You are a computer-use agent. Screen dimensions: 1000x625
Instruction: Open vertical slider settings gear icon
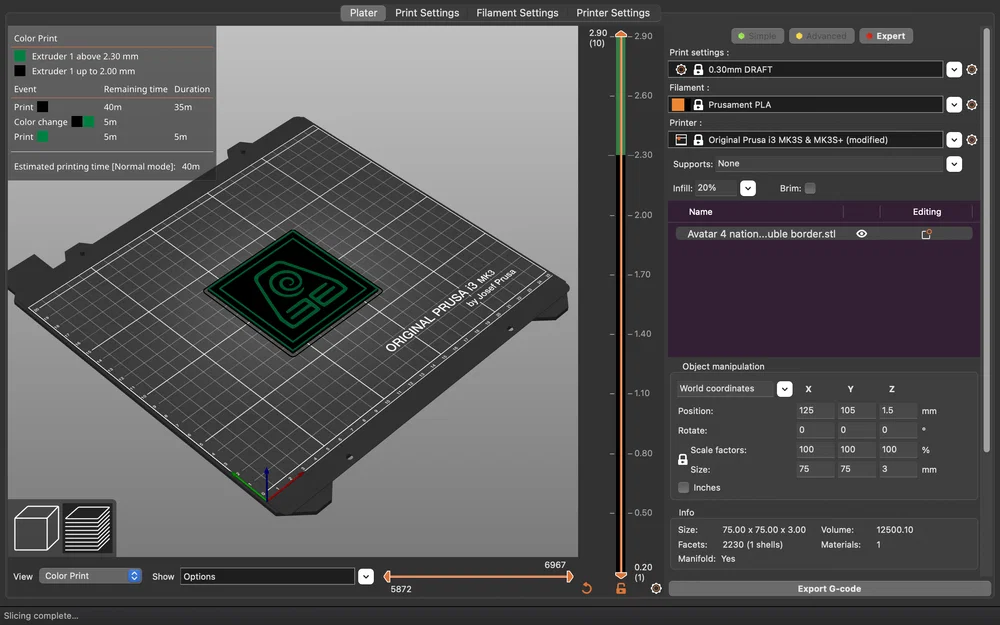[x=656, y=589]
